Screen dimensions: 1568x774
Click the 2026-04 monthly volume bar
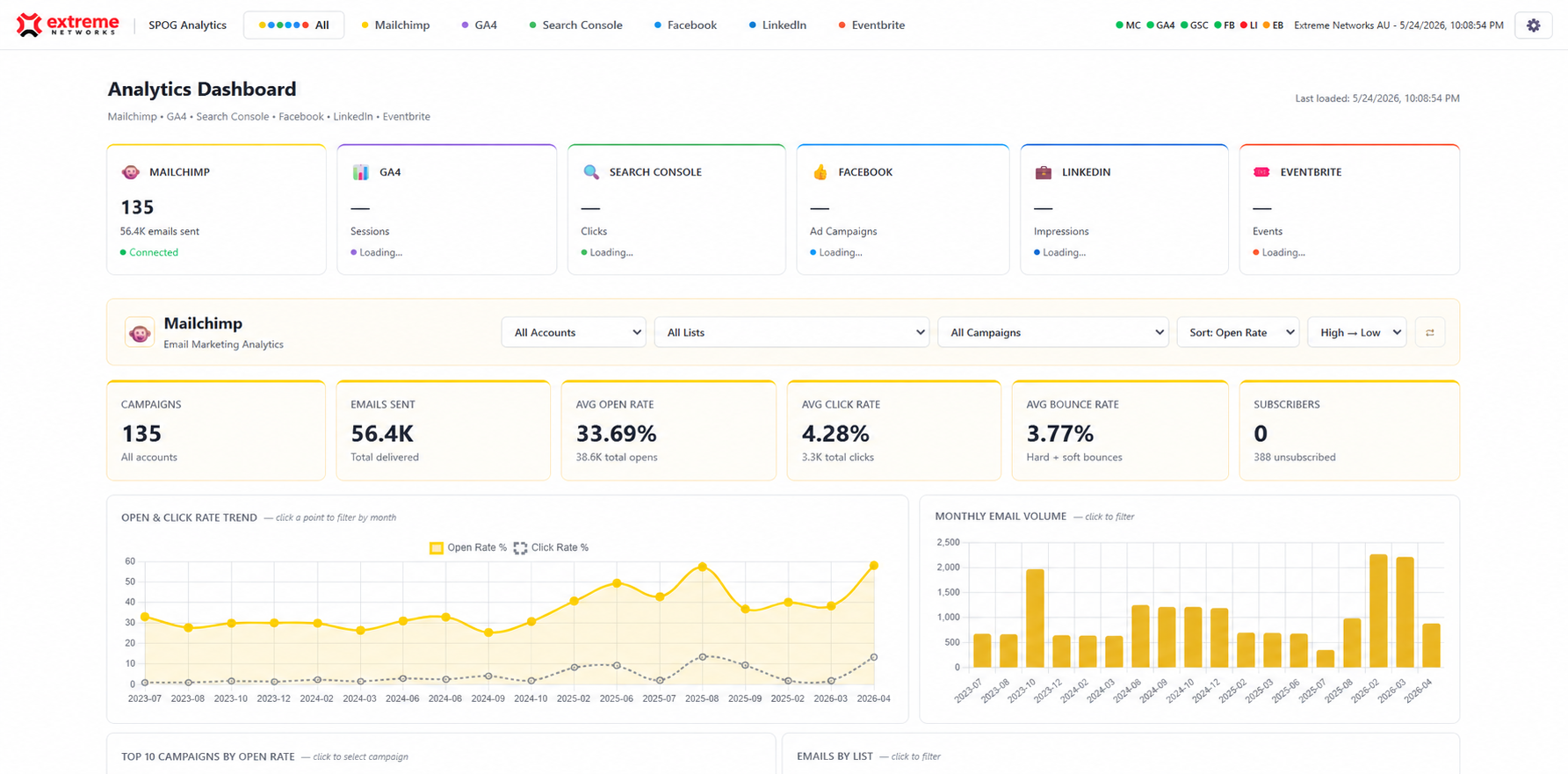pos(1431,646)
